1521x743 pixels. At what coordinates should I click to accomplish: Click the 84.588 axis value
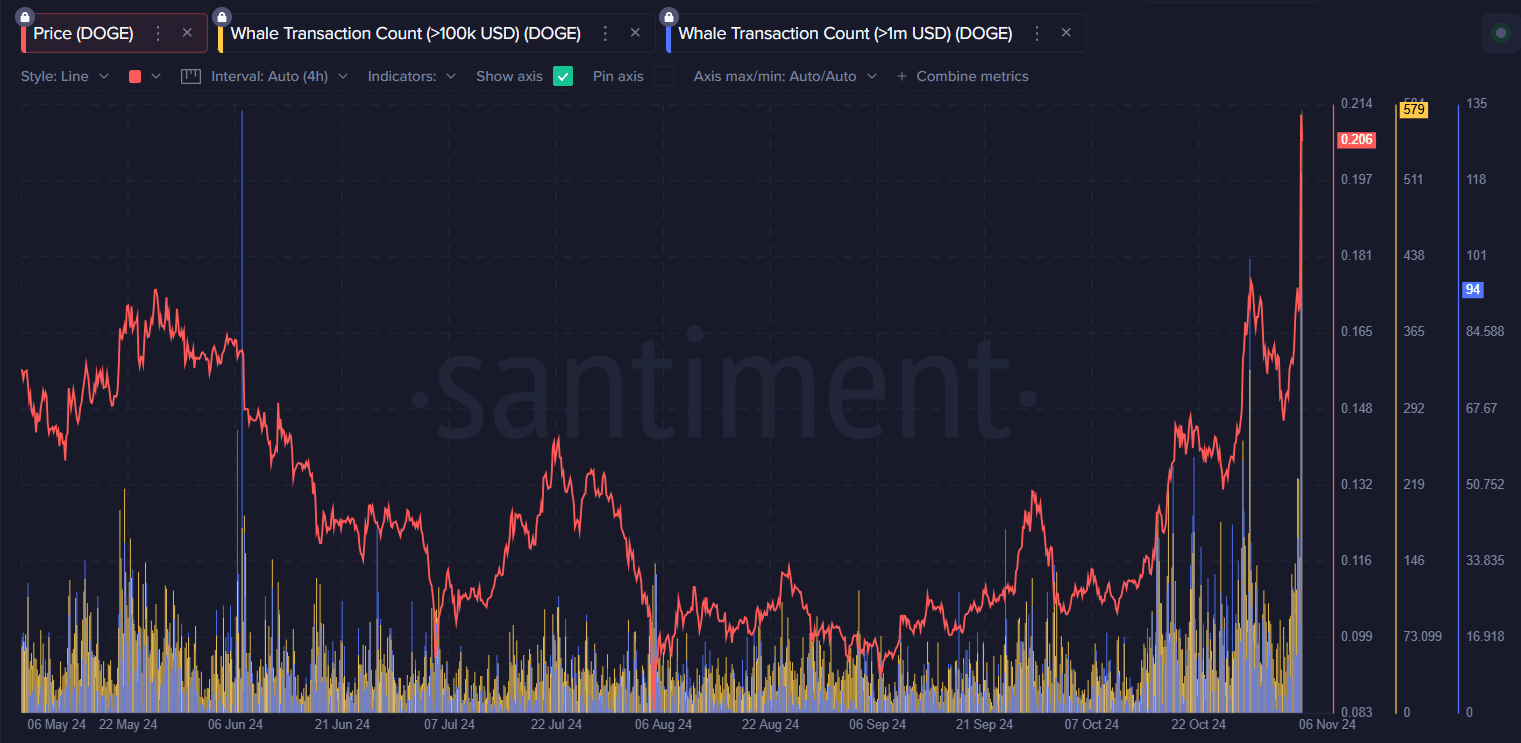click(x=1485, y=332)
